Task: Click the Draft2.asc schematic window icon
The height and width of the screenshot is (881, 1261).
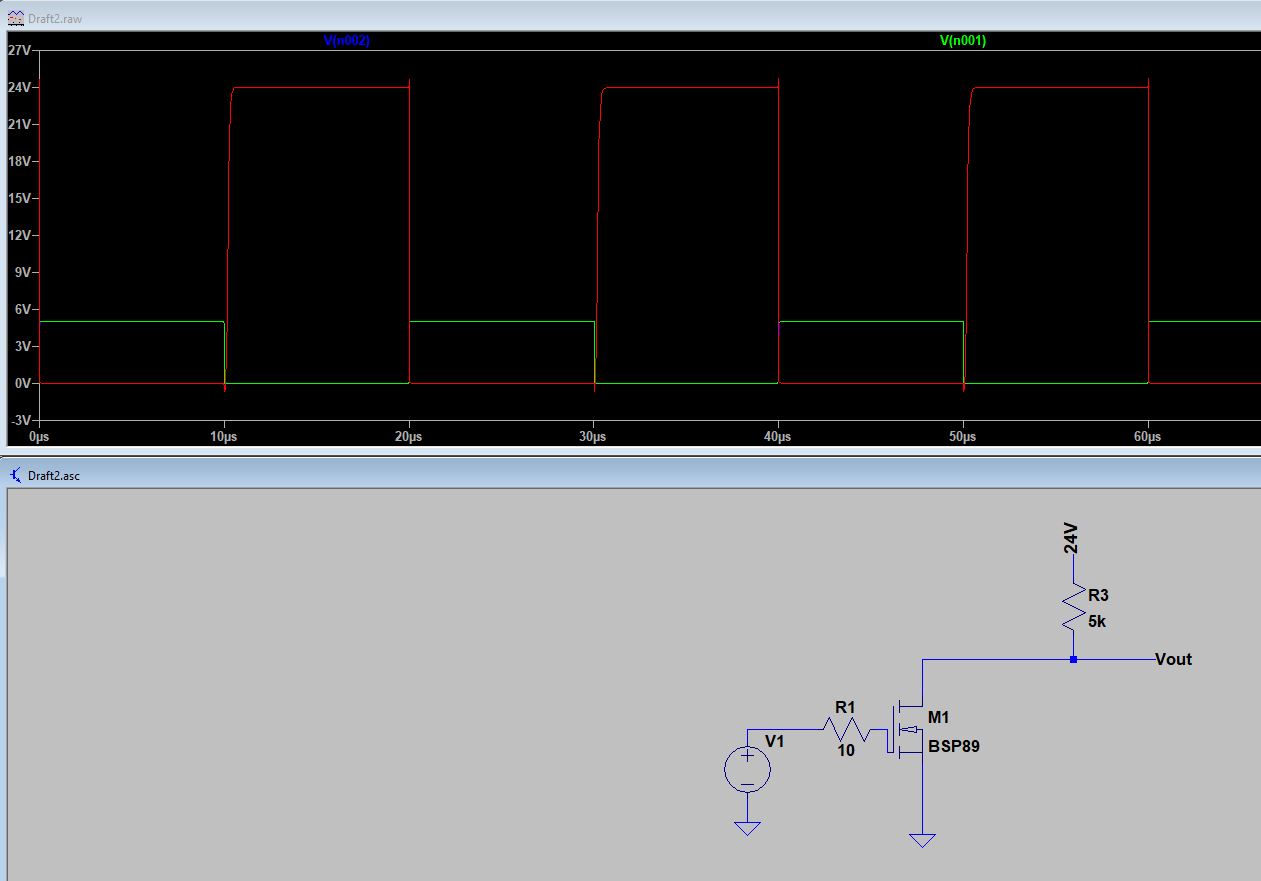Action: (x=16, y=475)
